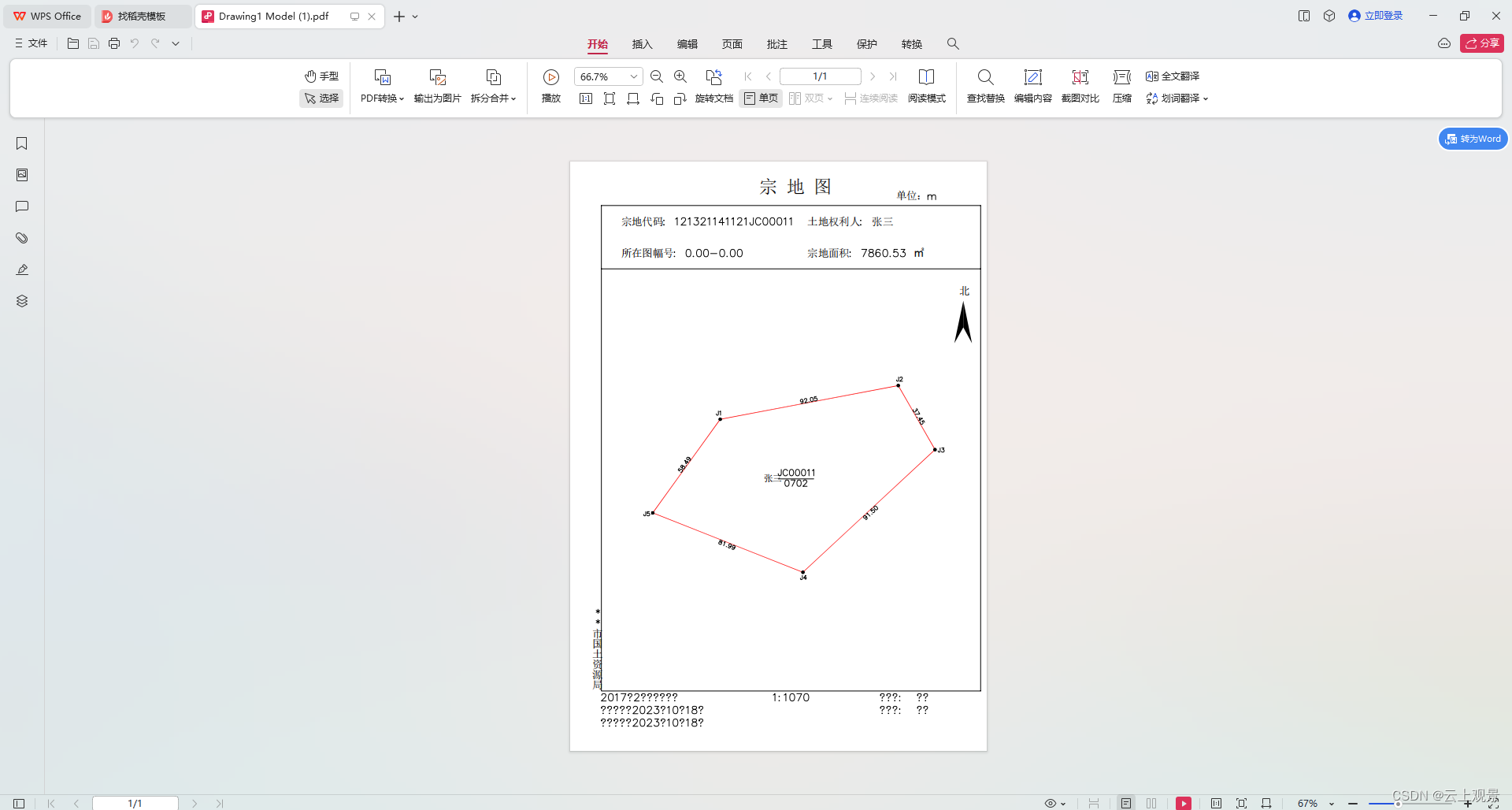
Task: Add a new tab with plus button
Action: click(x=399, y=16)
